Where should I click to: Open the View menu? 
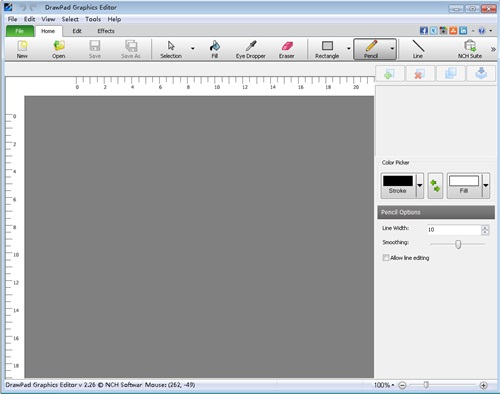[x=48, y=19]
